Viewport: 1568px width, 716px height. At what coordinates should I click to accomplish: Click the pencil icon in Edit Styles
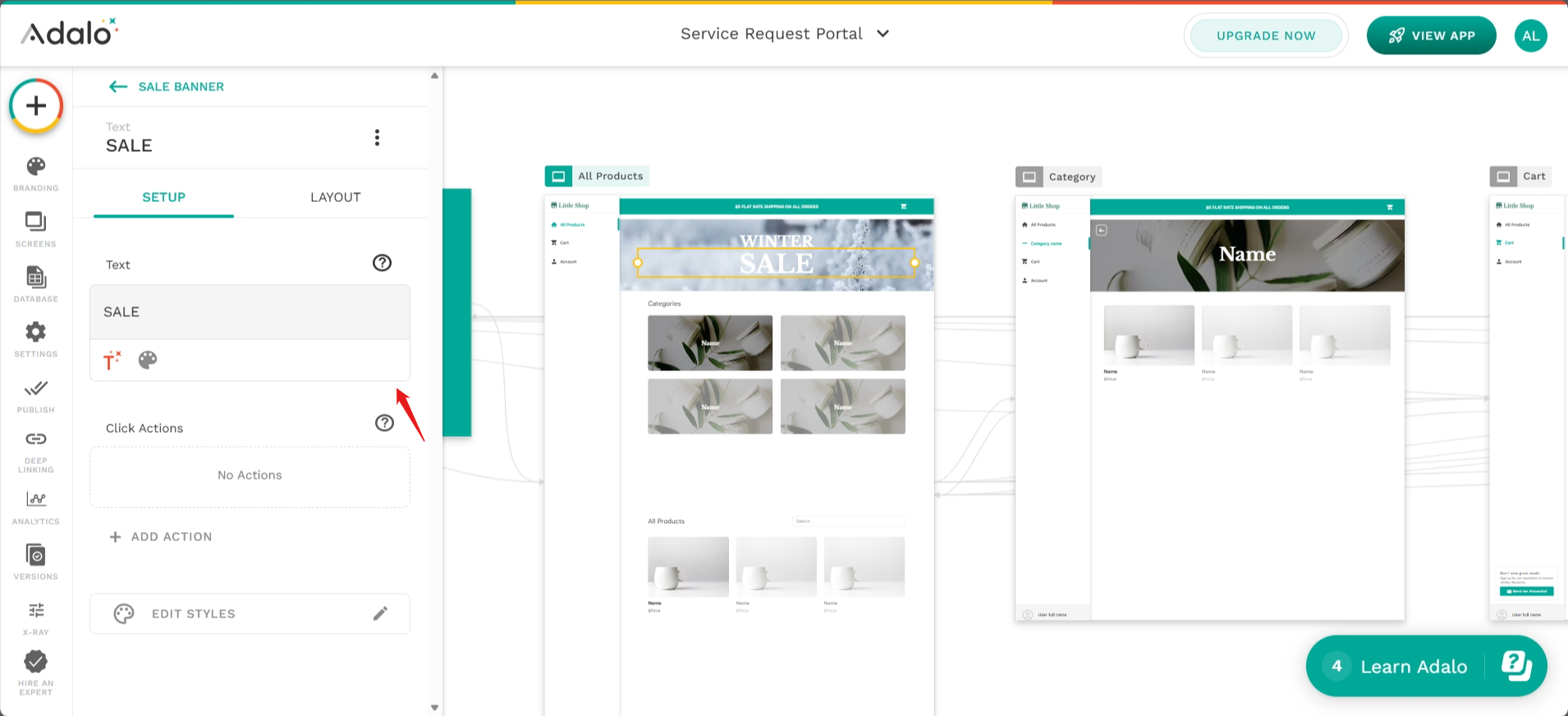(x=380, y=613)
